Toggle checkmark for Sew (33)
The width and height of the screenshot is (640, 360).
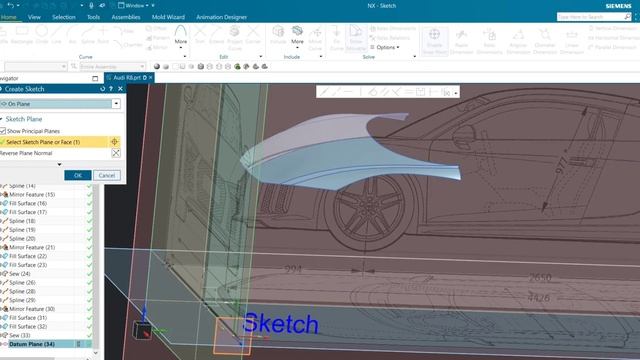click(89, 335)
